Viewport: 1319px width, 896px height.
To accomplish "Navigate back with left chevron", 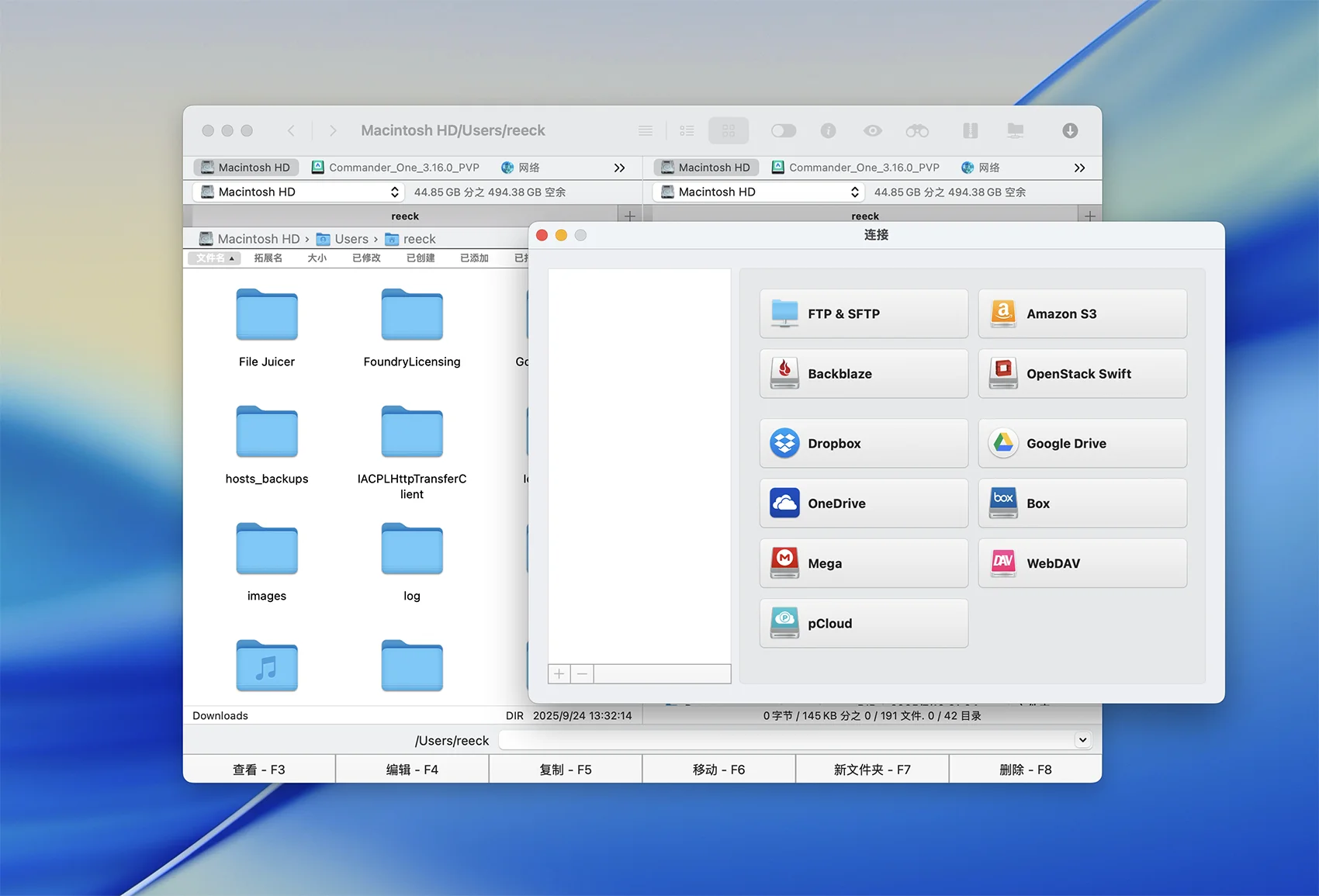I will 291,130.
